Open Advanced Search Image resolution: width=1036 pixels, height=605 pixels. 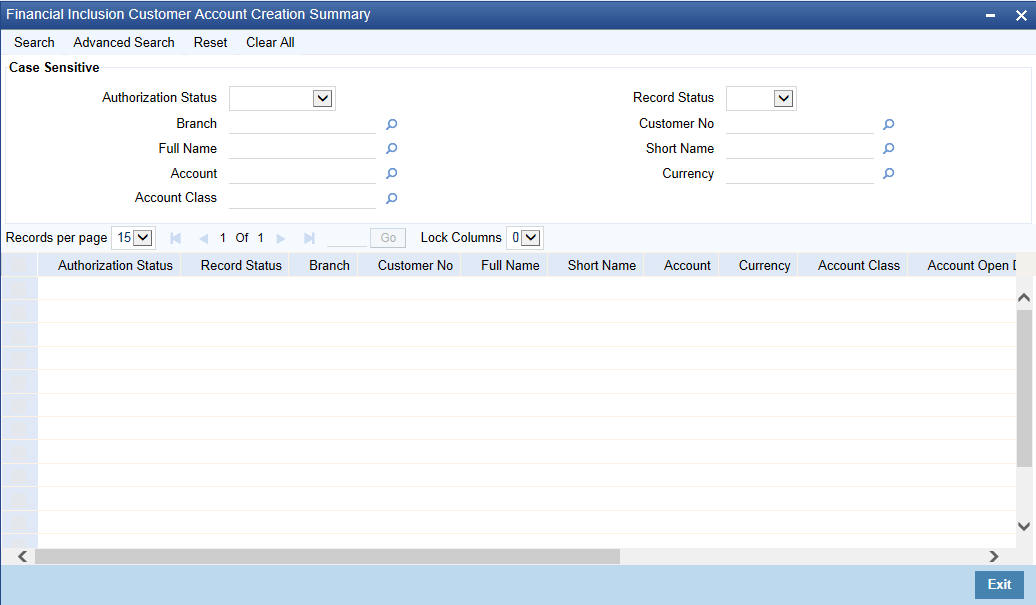click(x=124, y=42)
